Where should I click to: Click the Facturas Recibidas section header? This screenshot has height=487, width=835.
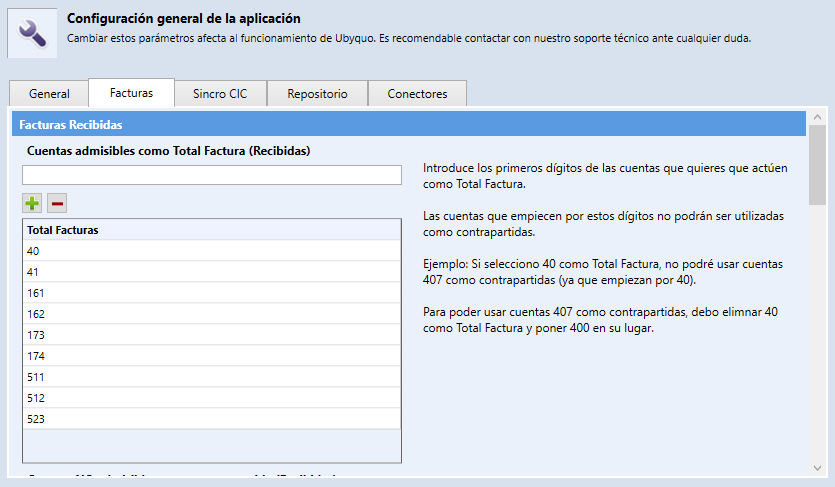408,124
